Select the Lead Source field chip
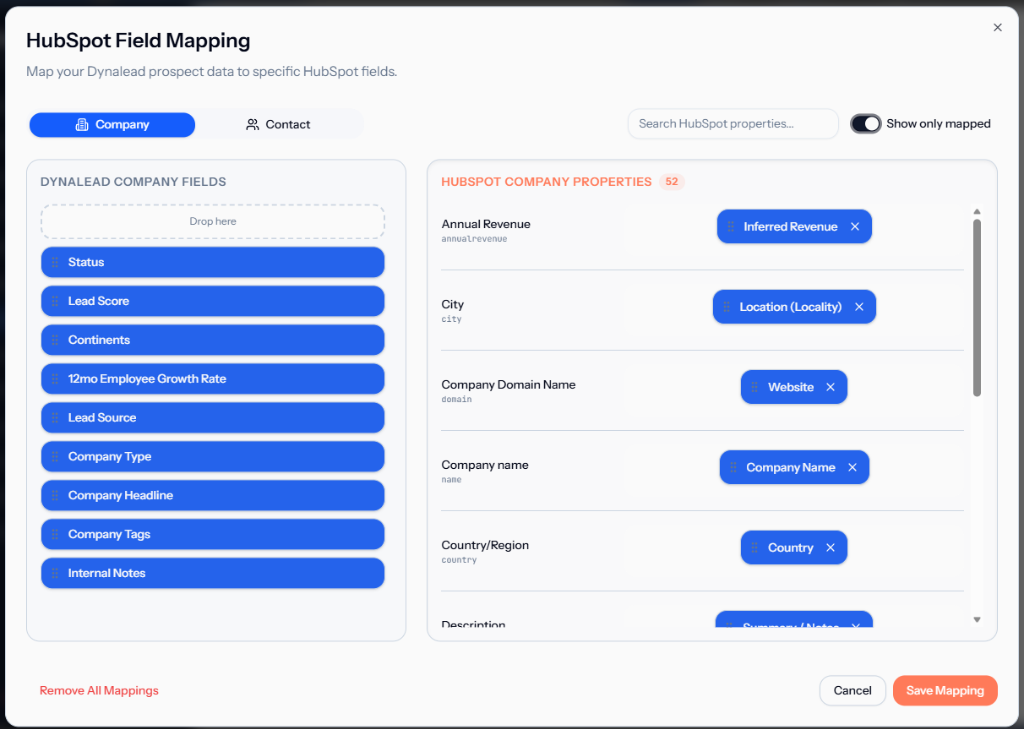Image resolution: width=1024 pixels, height=729 pixels. click(x=213, y=417)
